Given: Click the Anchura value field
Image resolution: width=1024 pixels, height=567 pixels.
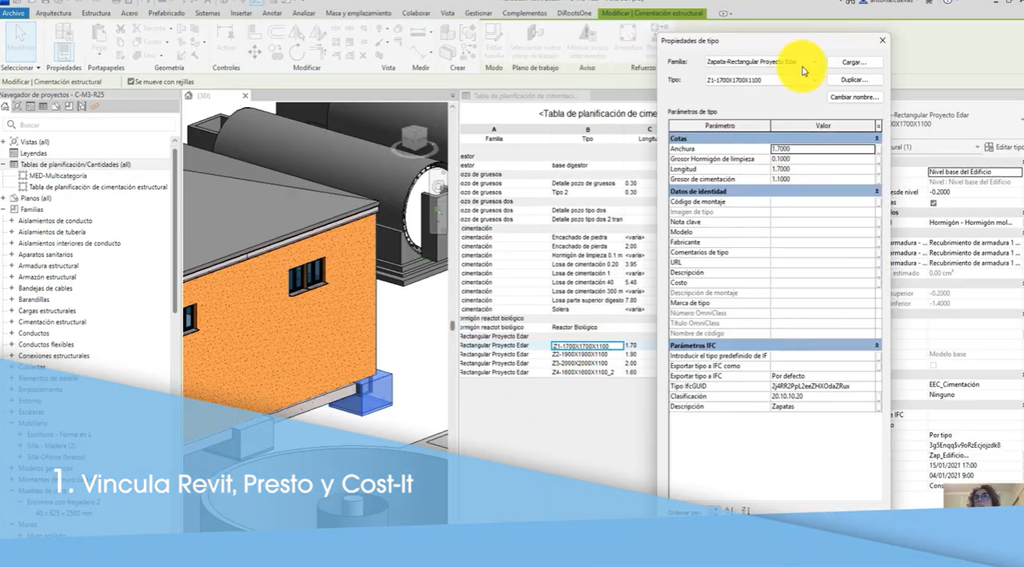Looking at the screenshot, I should point(822,149).
